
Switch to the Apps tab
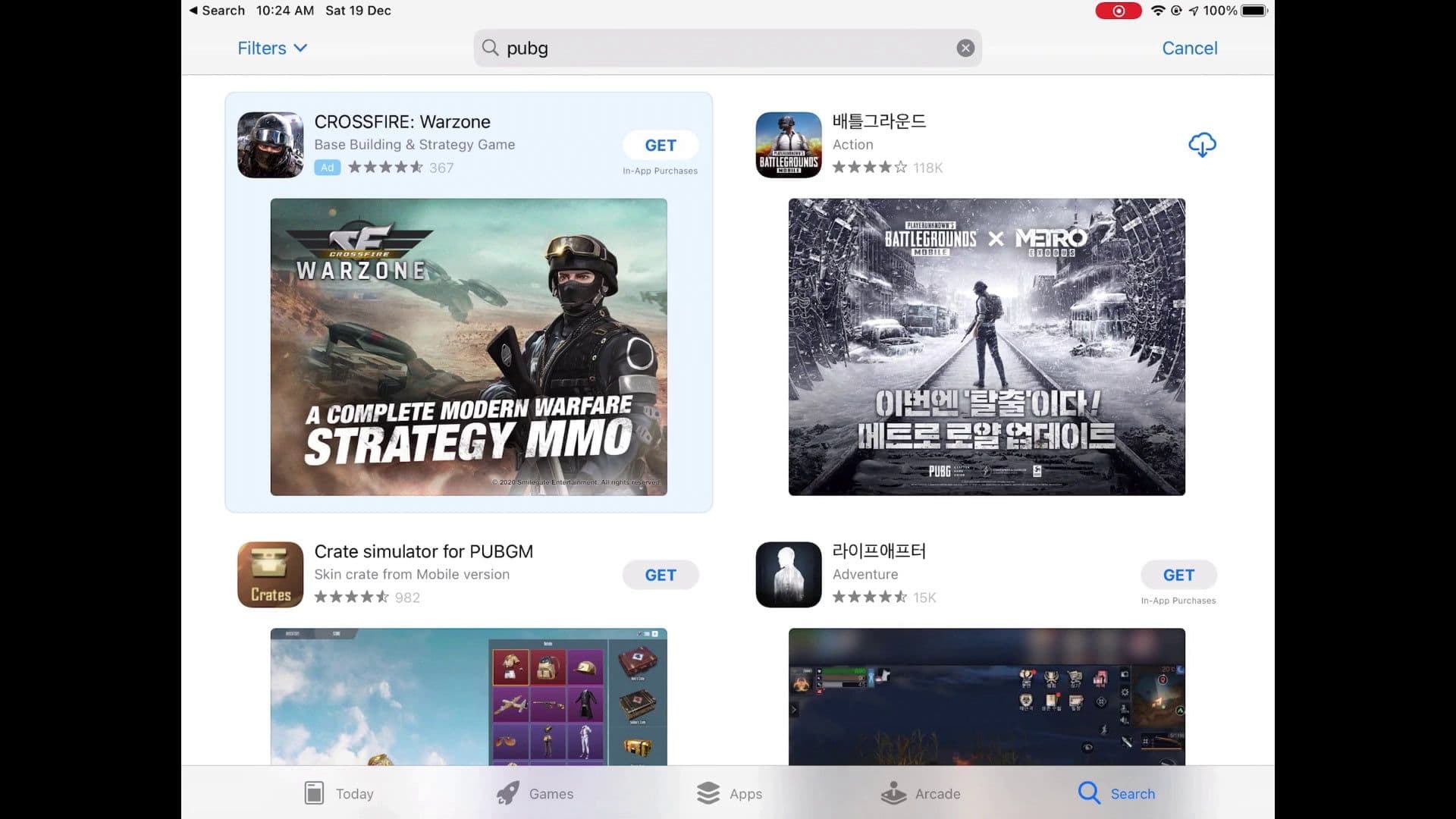click(730, 793)
